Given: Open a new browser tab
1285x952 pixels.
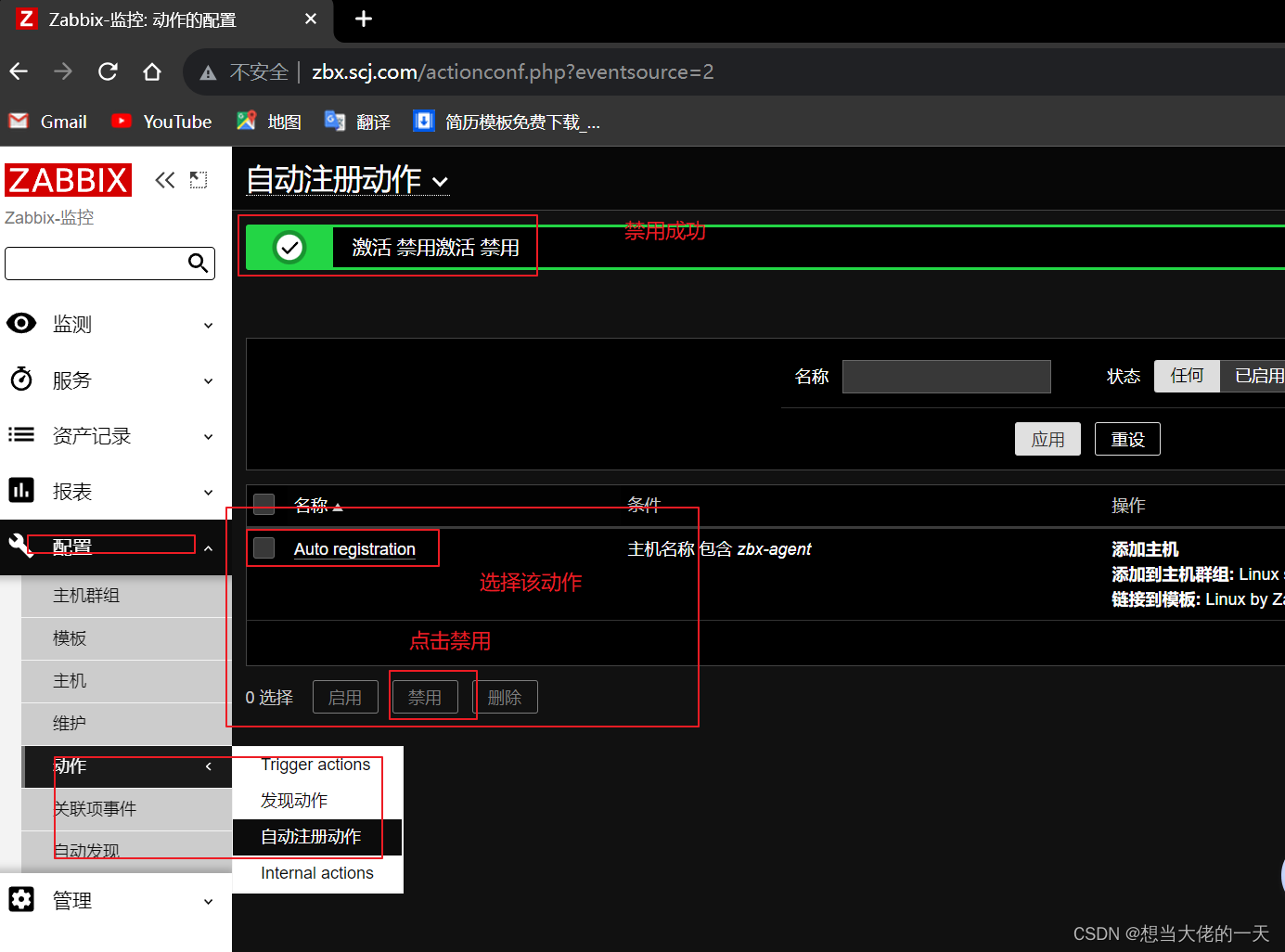Looking at the screenshot, I should coord(364,19).
